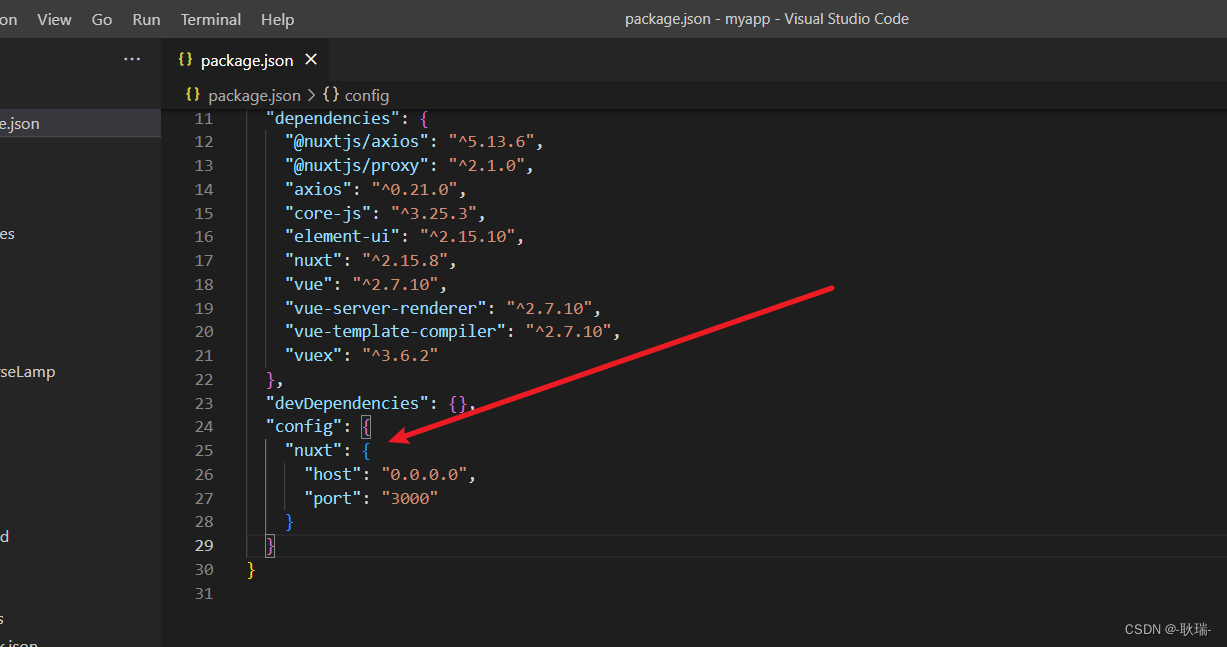Image resolution: width=1227 pixels, height=647 pixels.
Task: Click package.json breadcrumb segment
Action: click(x=254, y=95)
